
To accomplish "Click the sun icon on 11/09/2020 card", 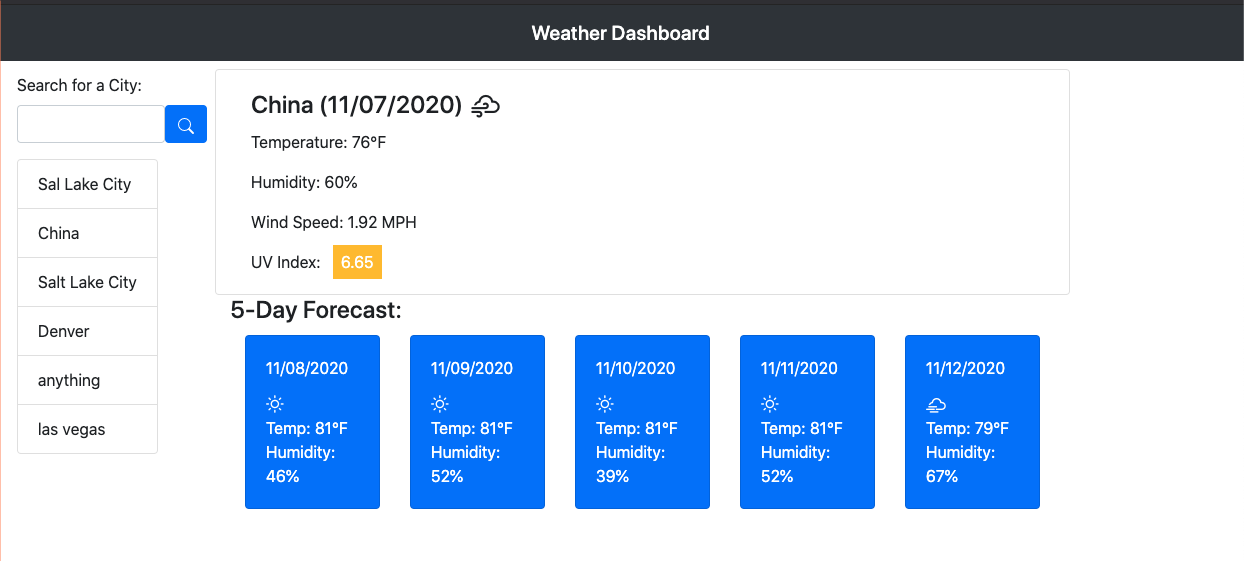I will (440, 404).
